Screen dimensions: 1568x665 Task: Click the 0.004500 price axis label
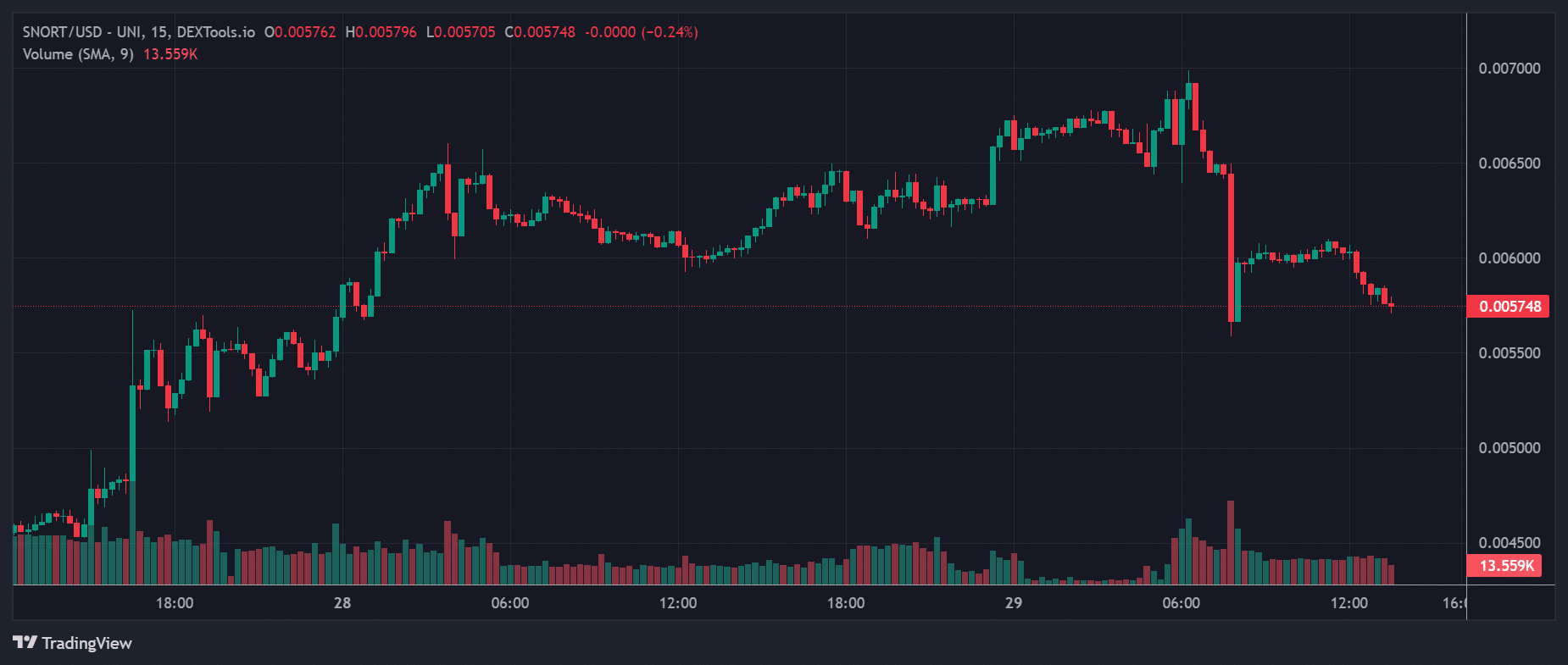(x=1510, y=543)
